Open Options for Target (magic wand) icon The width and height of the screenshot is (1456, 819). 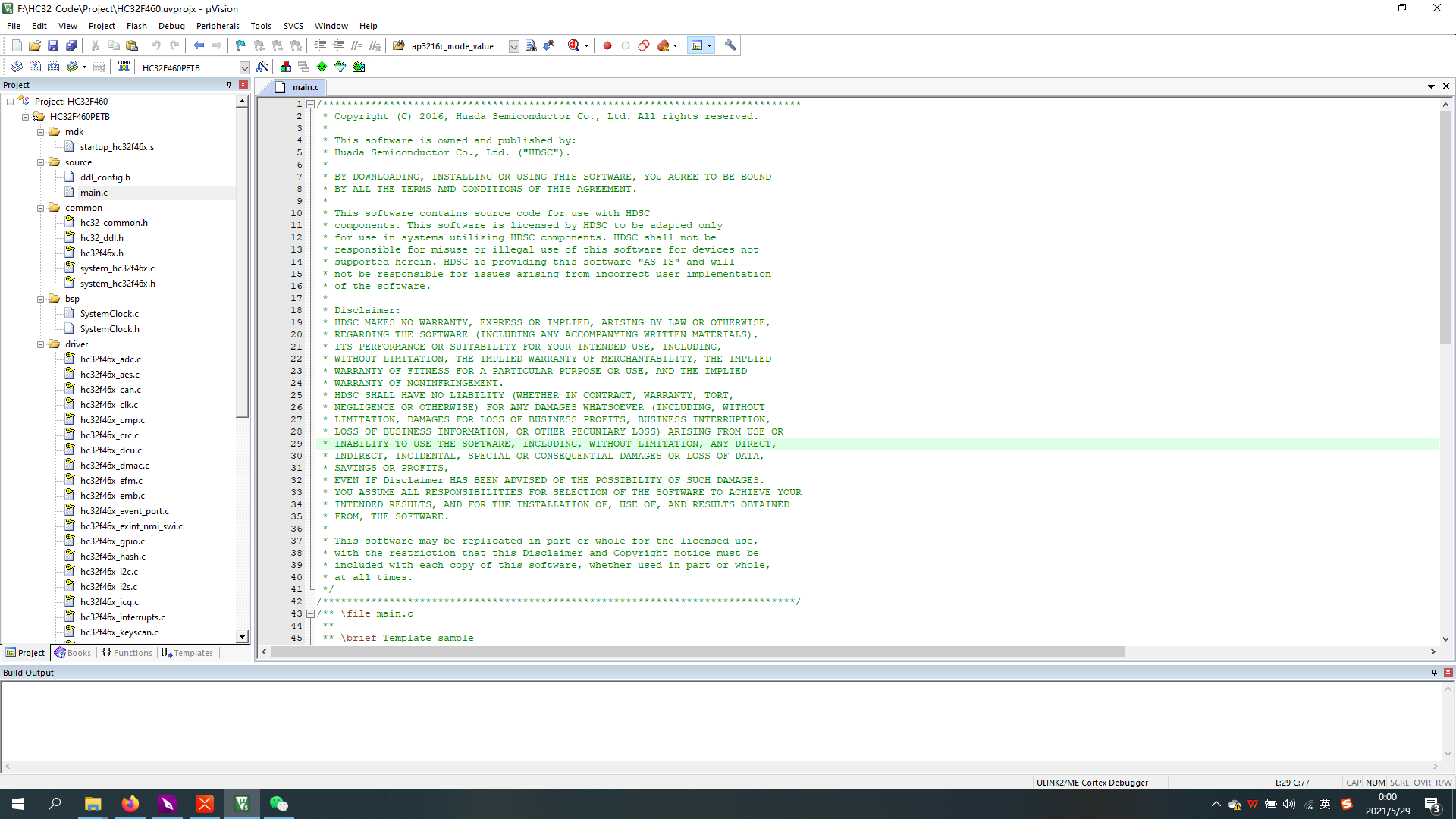coord(262,67)
